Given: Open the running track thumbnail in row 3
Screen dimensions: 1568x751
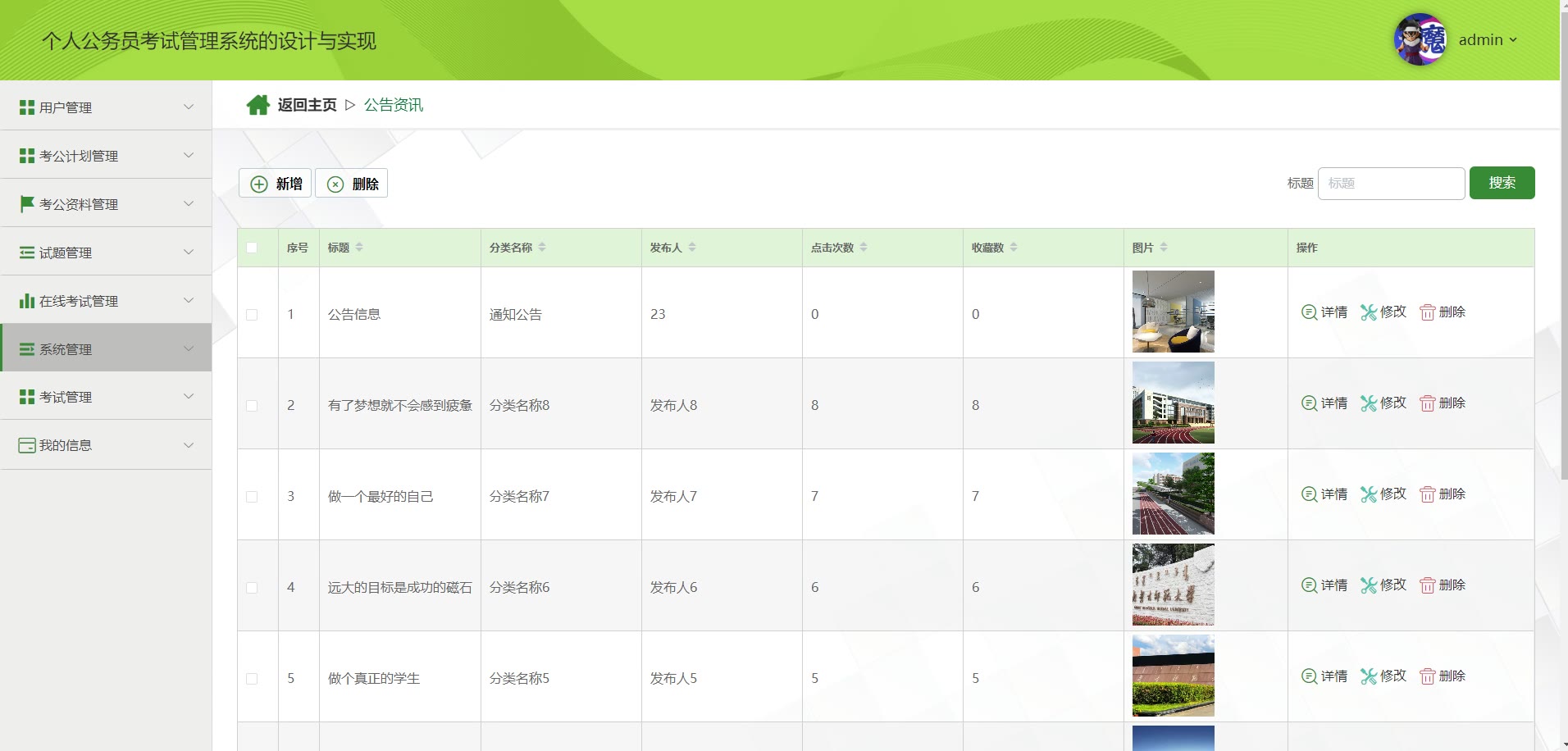Looking at the screenshot, I should (1173, 494).
